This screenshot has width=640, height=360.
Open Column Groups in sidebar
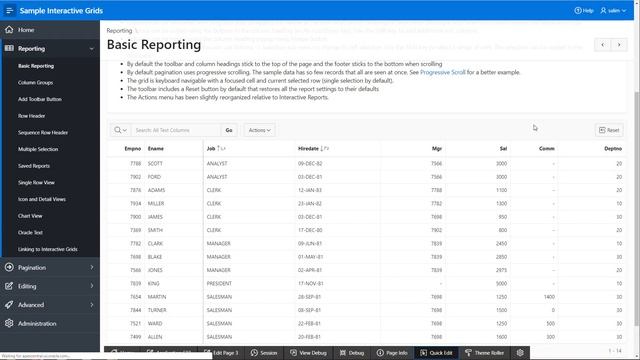(x=36, y=82)
